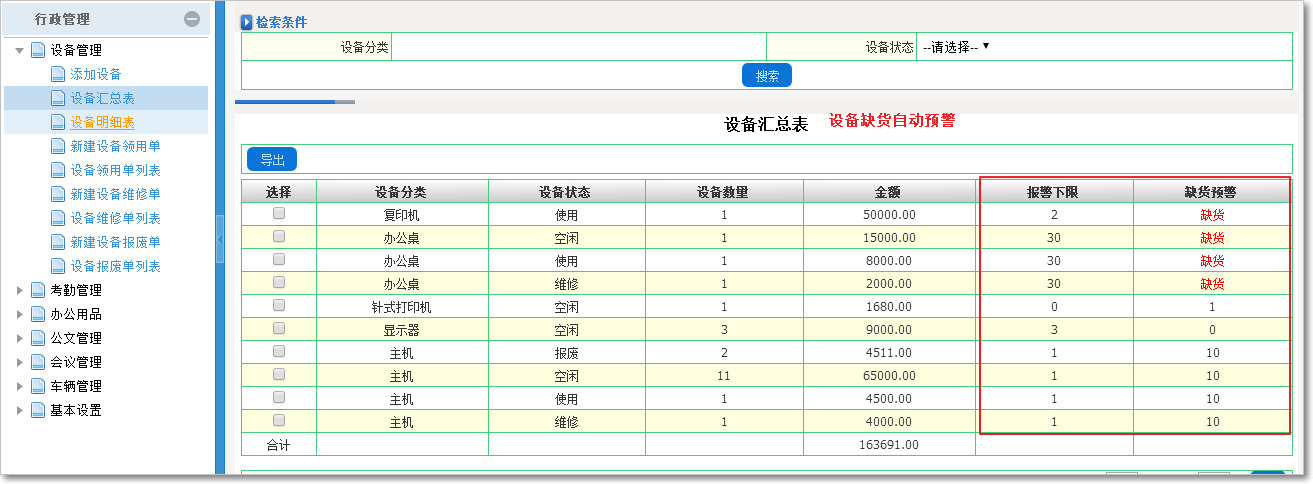Tick the checkbox for 办公桌 使用 row
The image size is (1313, 484).
pos(279,259)
